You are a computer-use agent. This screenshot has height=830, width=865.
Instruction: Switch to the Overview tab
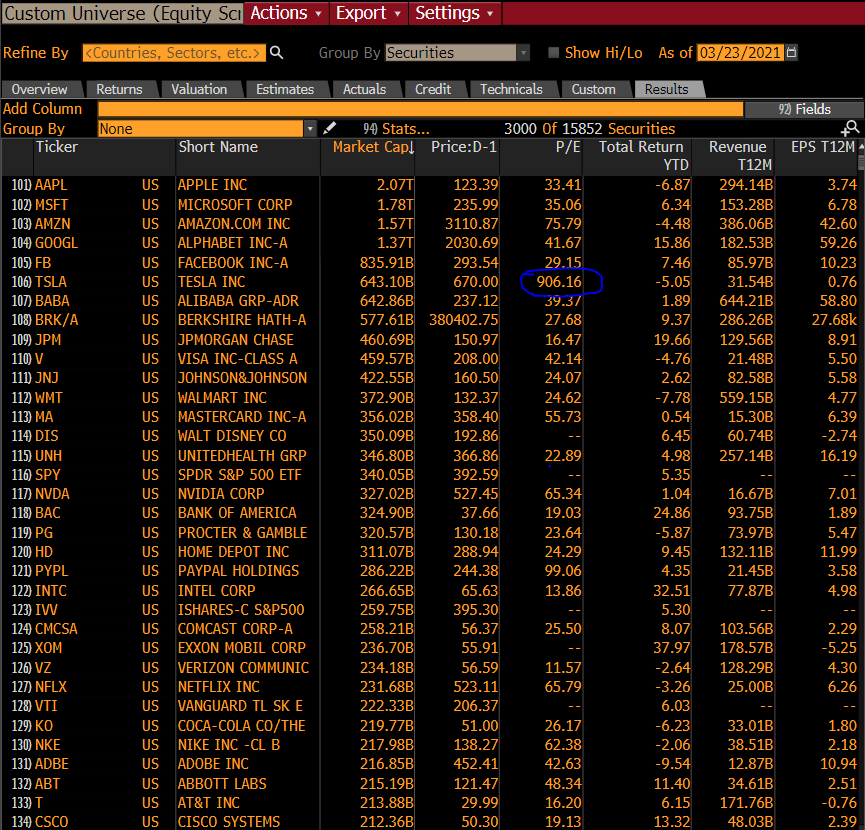pos(40,89)
